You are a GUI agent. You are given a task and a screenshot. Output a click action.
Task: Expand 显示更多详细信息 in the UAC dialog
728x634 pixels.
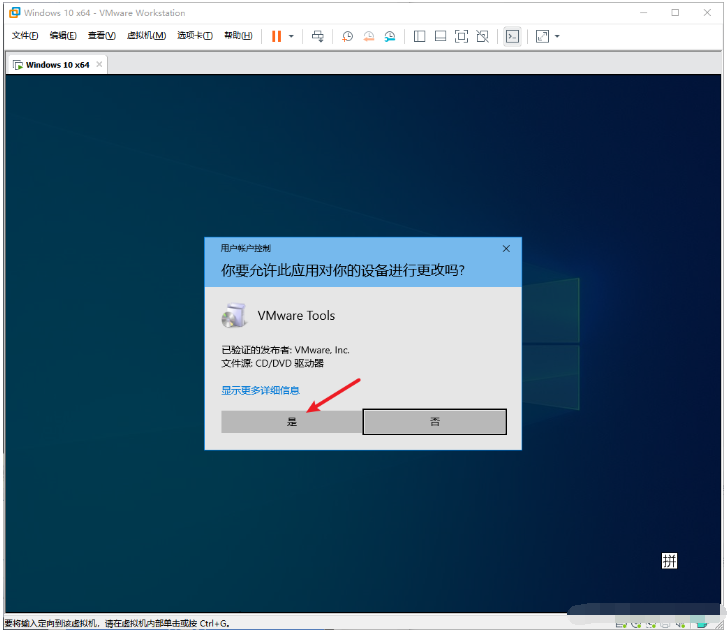260,390
